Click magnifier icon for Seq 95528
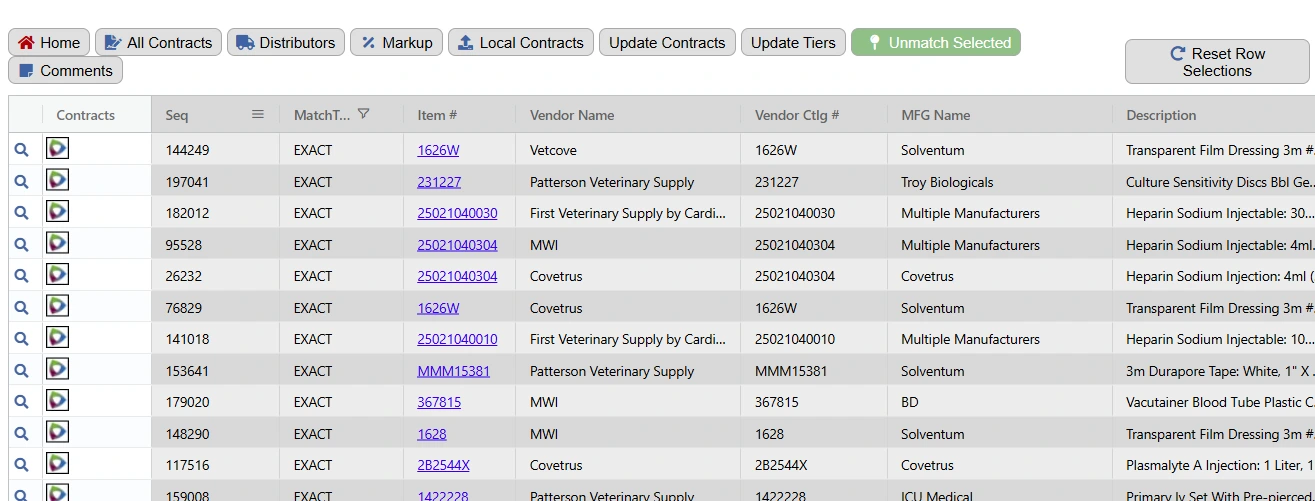The image size is (1315, 501). pos(21,245)
